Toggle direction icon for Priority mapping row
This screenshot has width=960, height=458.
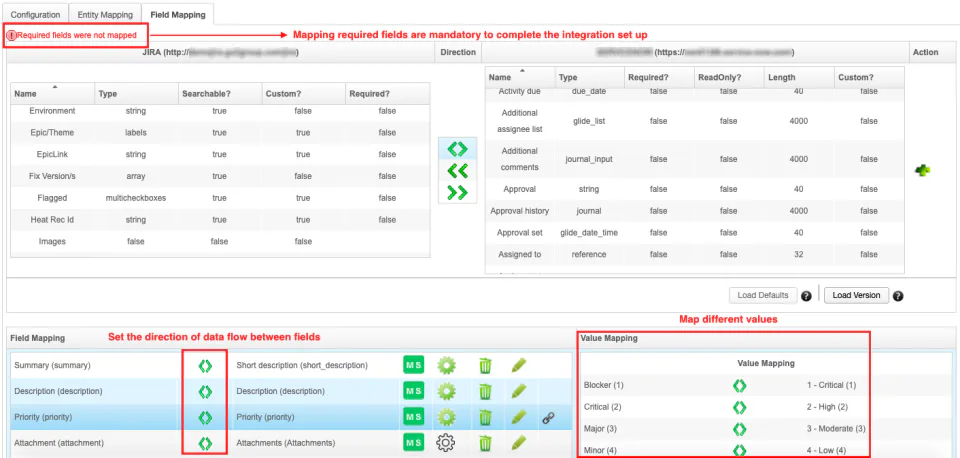pyautogui.click(x=205, y=417)
